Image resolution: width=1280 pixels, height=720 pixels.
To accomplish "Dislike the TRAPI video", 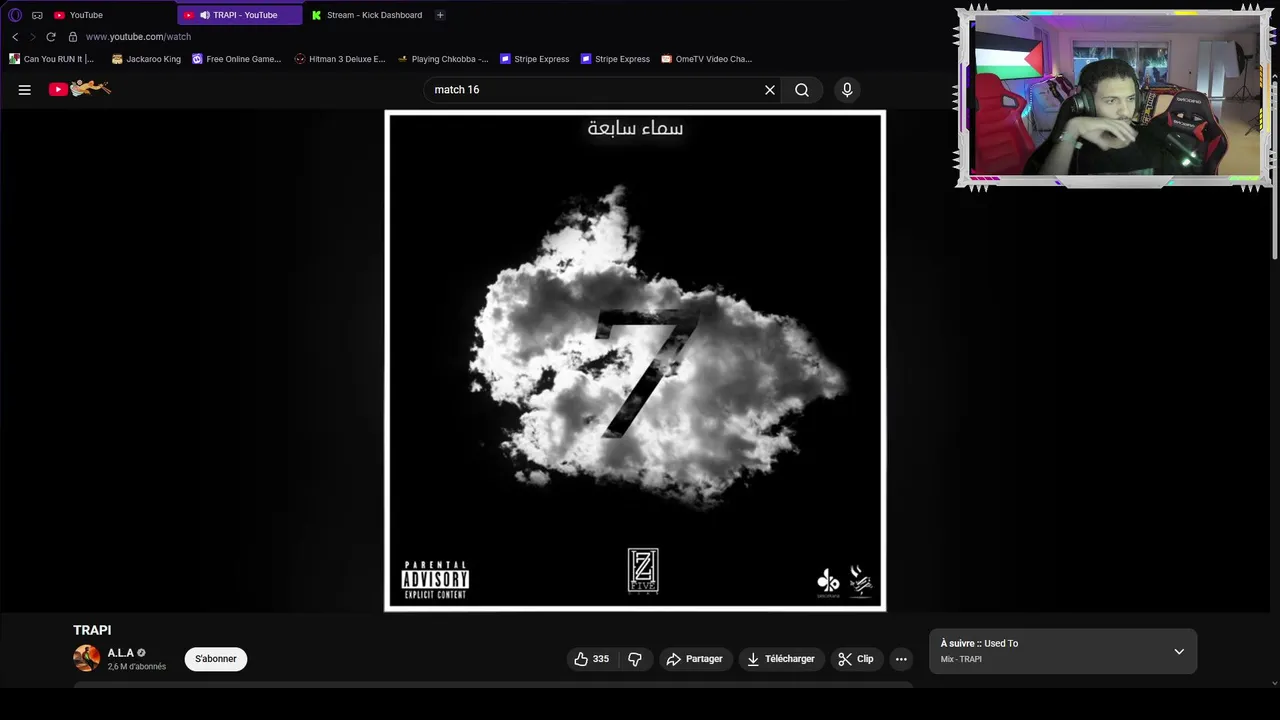I will [635, 659].
